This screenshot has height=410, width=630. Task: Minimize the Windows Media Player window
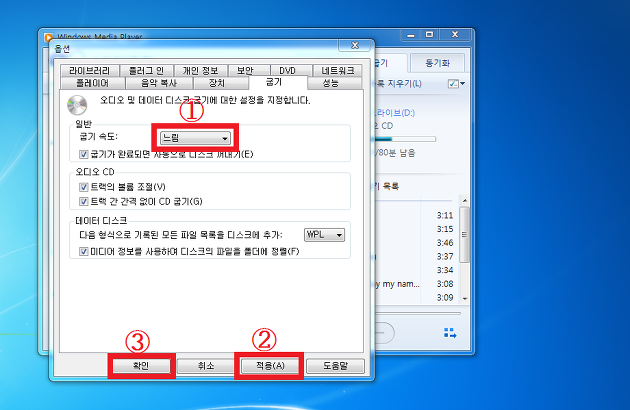pos(411,35)
